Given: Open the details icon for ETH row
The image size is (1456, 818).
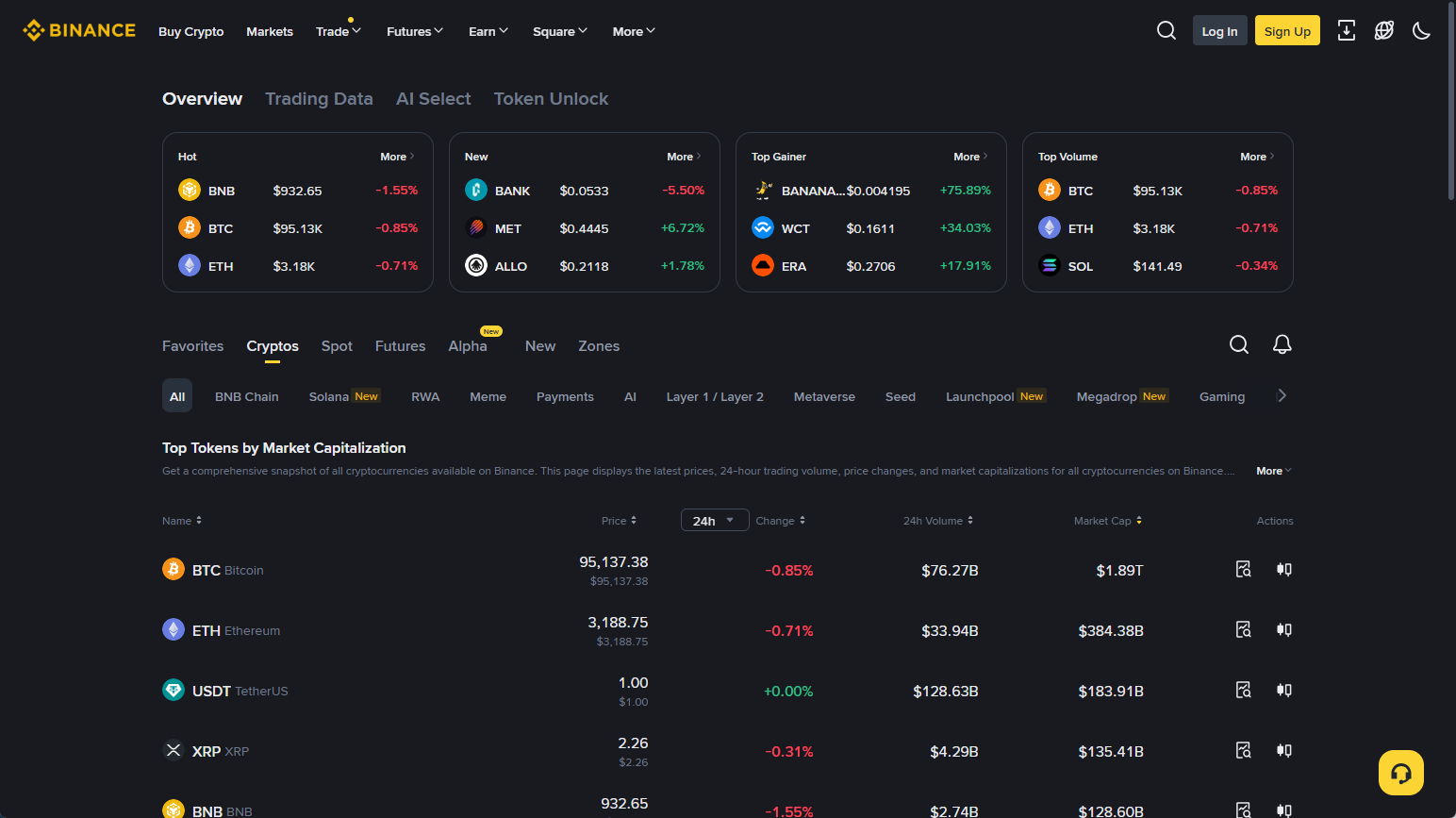Looking at the screenshot, I should (x=1243, y=630).
